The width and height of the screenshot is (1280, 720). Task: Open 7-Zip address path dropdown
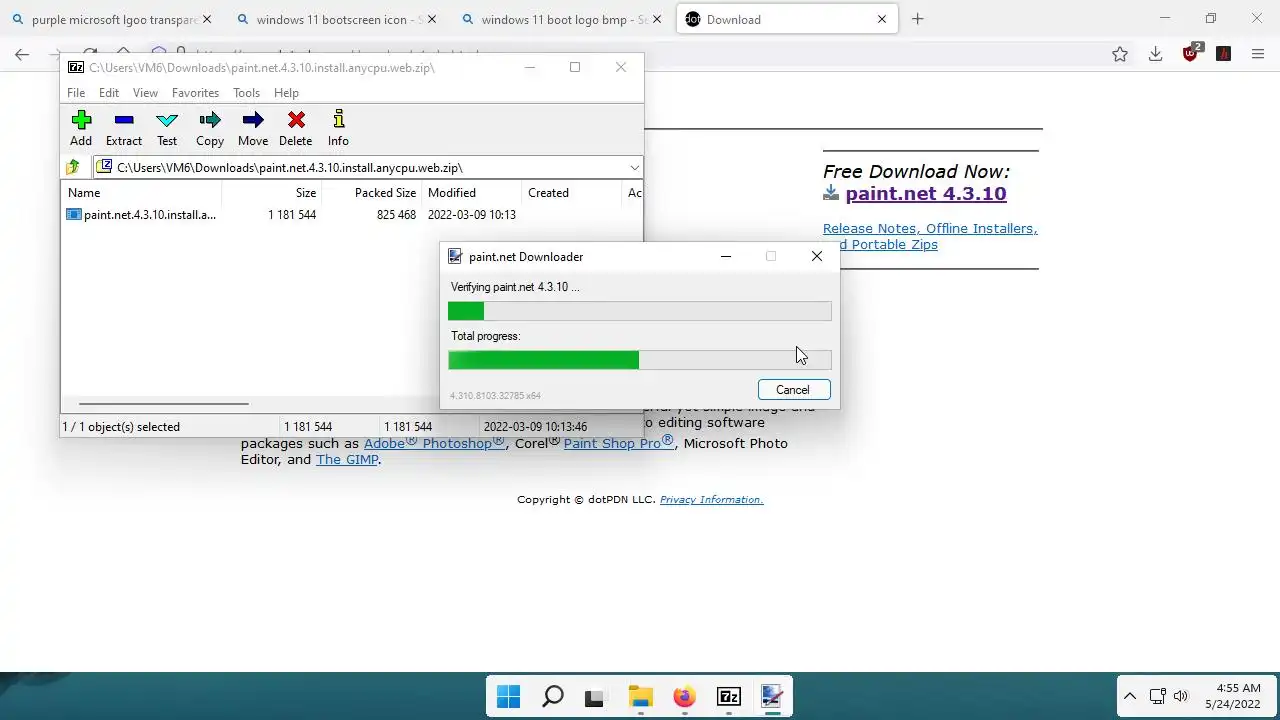(634, 167)
